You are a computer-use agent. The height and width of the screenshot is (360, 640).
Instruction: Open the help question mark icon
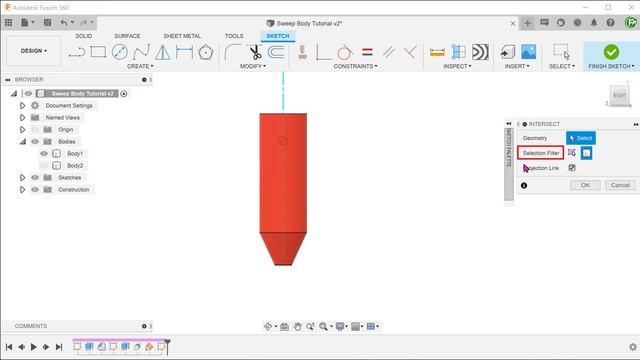[x=610, y=23]
